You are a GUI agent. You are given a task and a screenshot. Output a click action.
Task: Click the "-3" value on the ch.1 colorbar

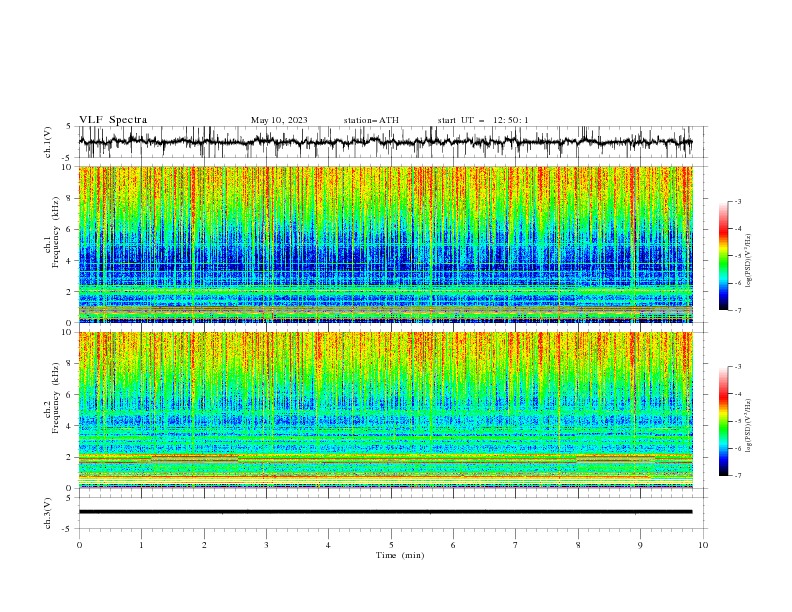tap(737, 201)
